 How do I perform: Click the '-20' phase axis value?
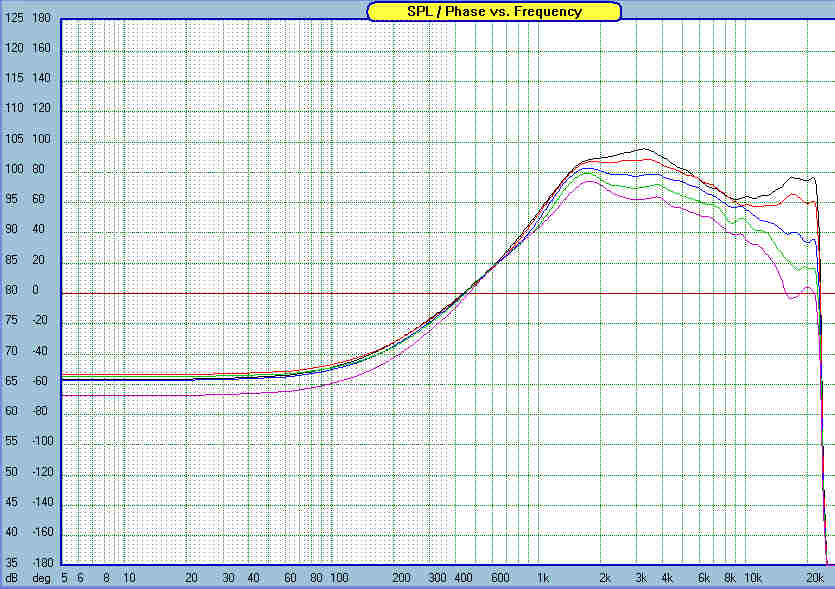tap(40, 320)
